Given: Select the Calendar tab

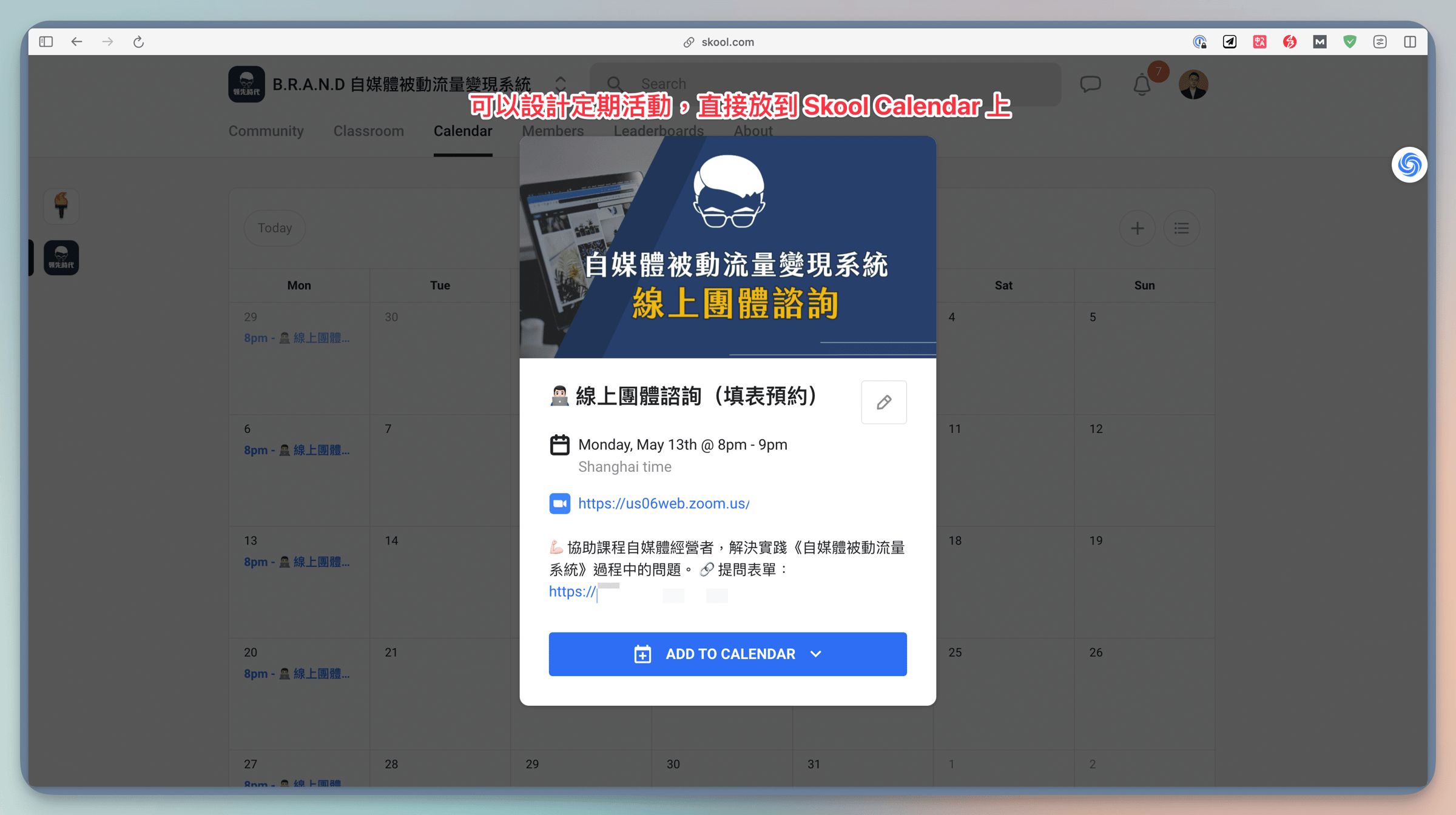Looking at the screenshot, I should coord(463,131).
